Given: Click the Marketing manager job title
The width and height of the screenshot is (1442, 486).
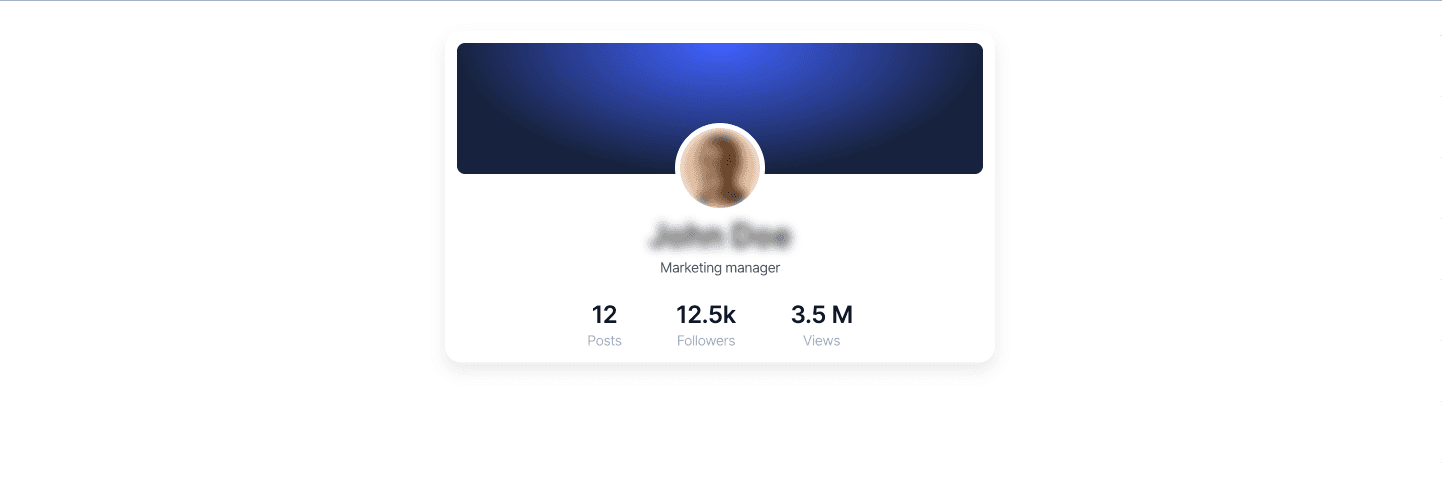Looking at the screenshot, I should 720,268.
